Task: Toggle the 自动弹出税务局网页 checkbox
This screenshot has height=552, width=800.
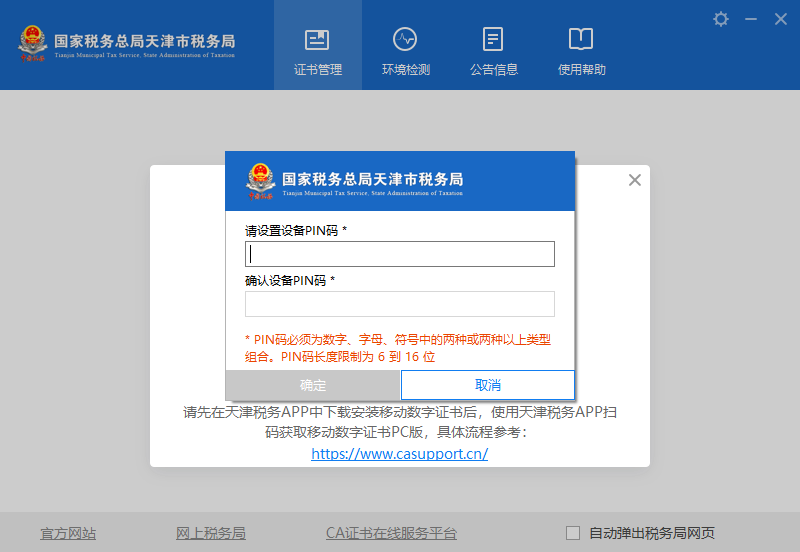Action: (573, 533)
